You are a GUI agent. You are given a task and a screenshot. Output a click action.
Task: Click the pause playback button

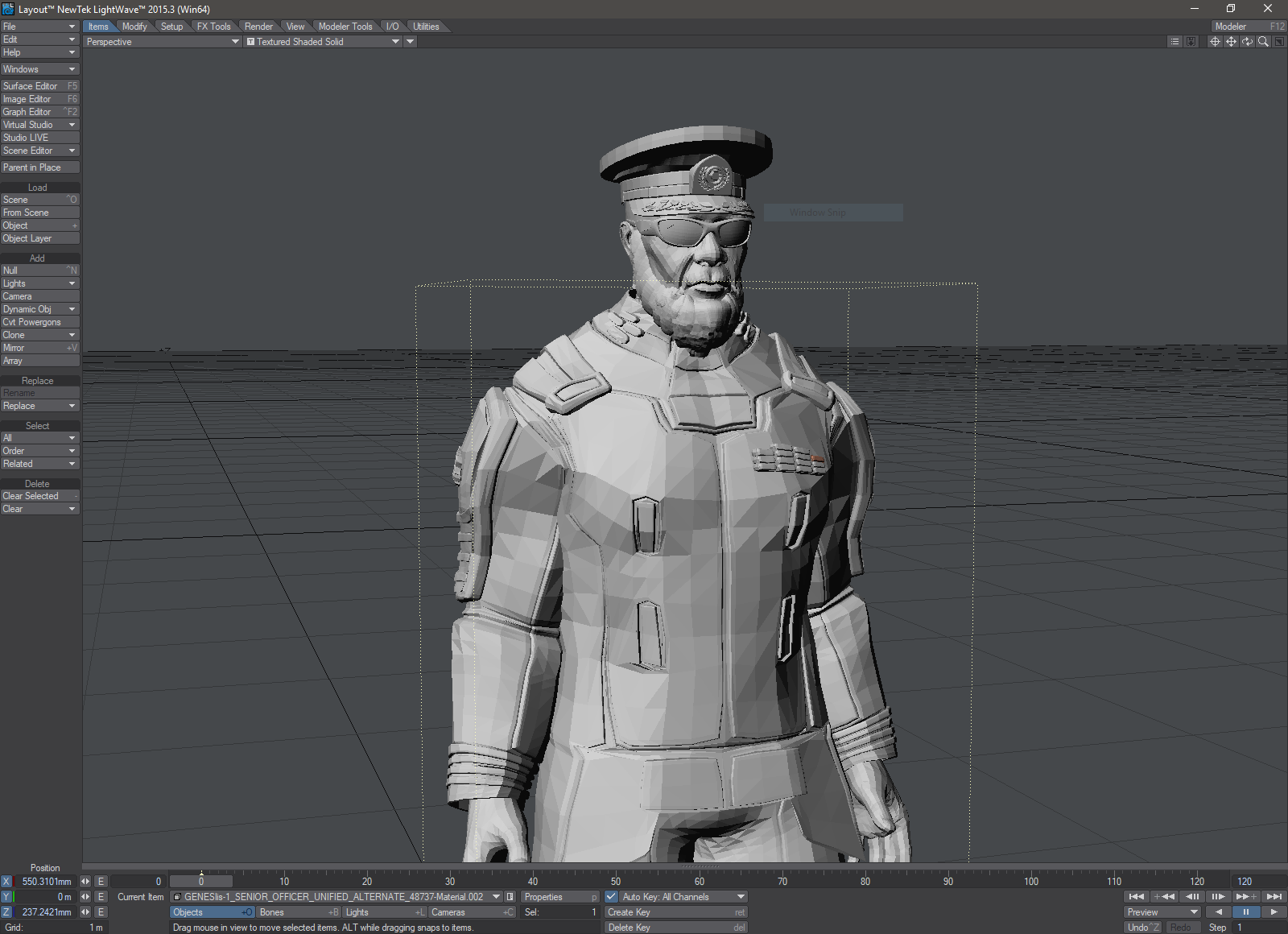[1246, 912]
